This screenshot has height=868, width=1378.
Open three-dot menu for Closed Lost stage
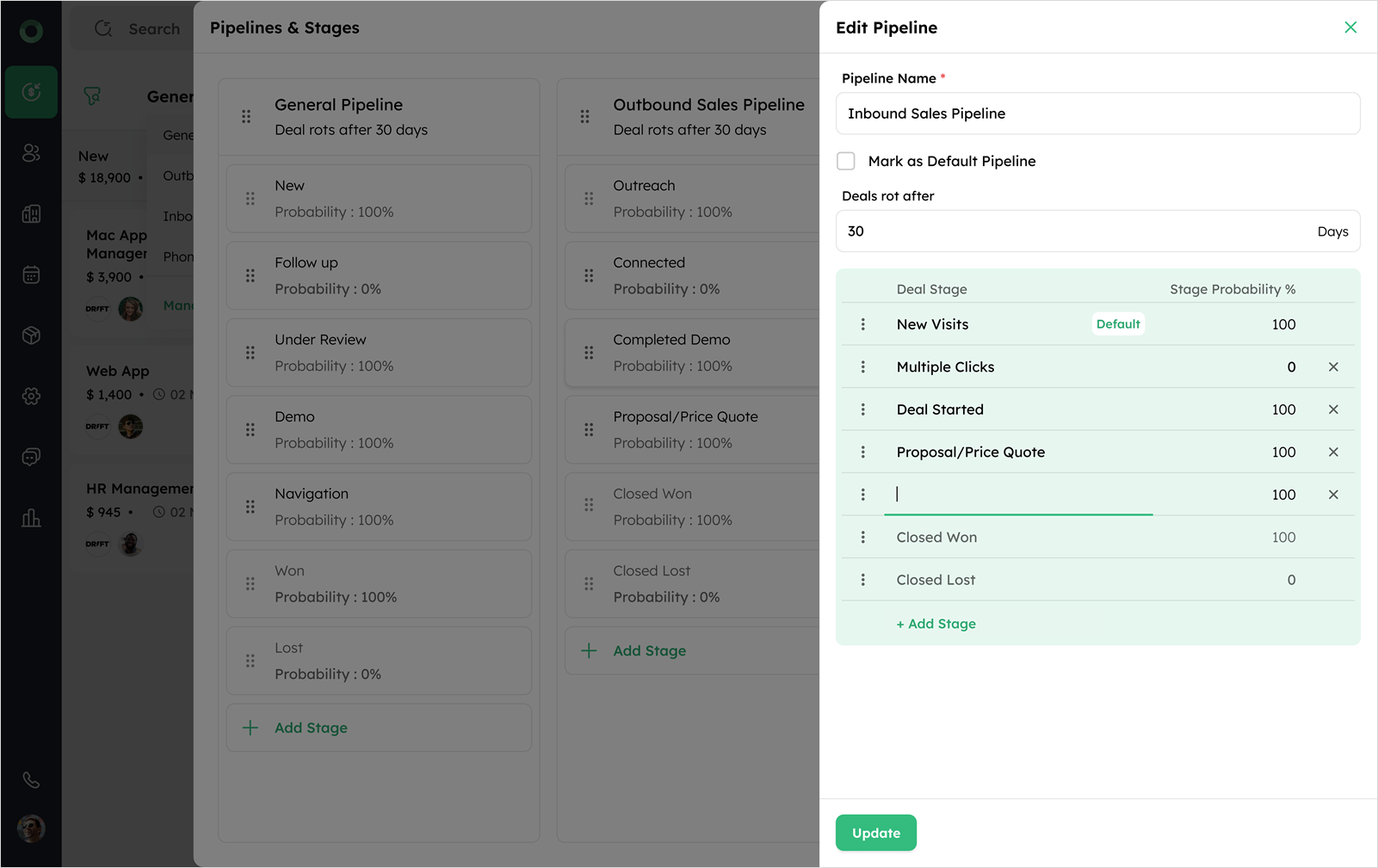(863, 580)
